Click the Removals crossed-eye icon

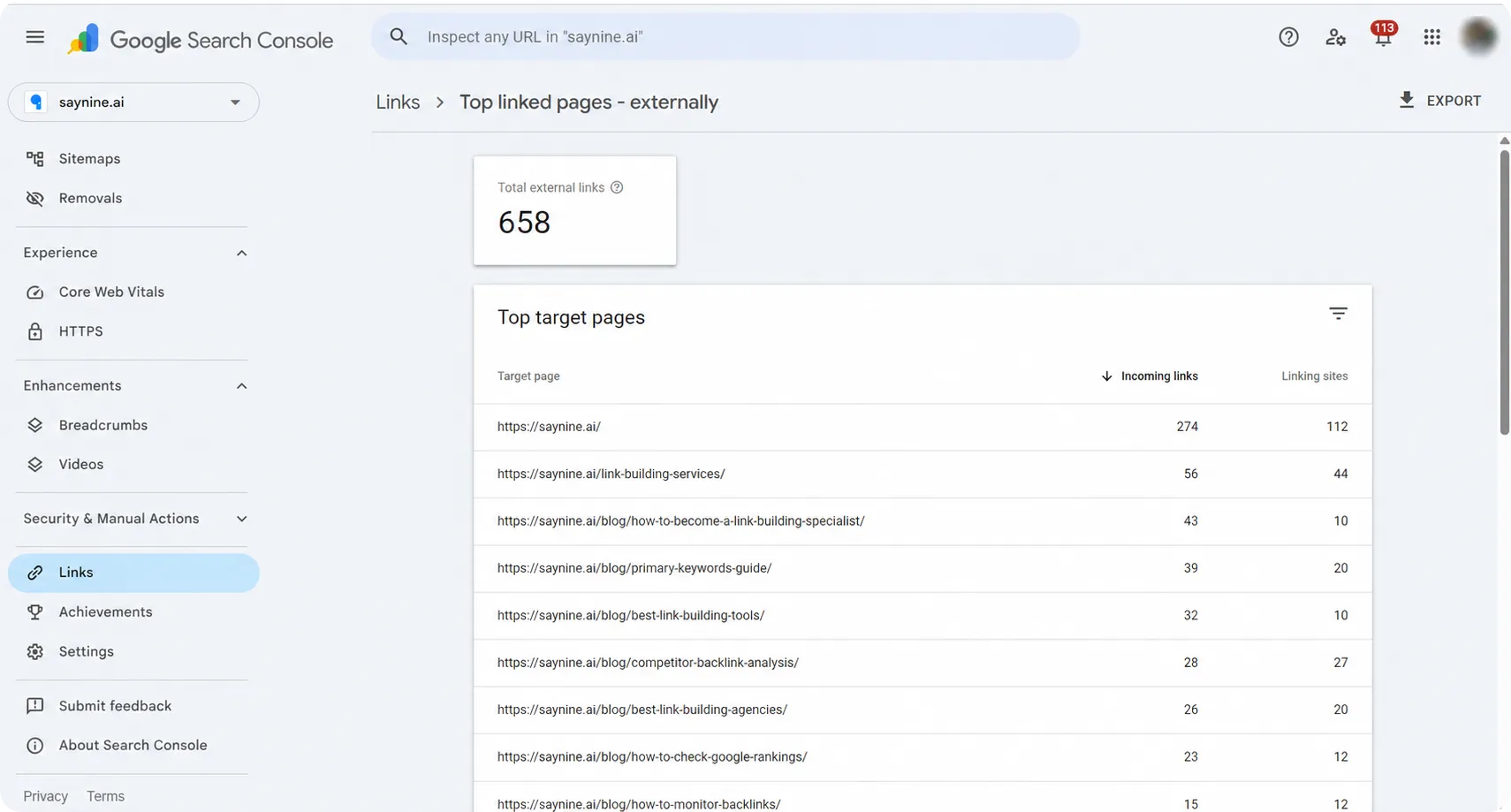[35, 199]
